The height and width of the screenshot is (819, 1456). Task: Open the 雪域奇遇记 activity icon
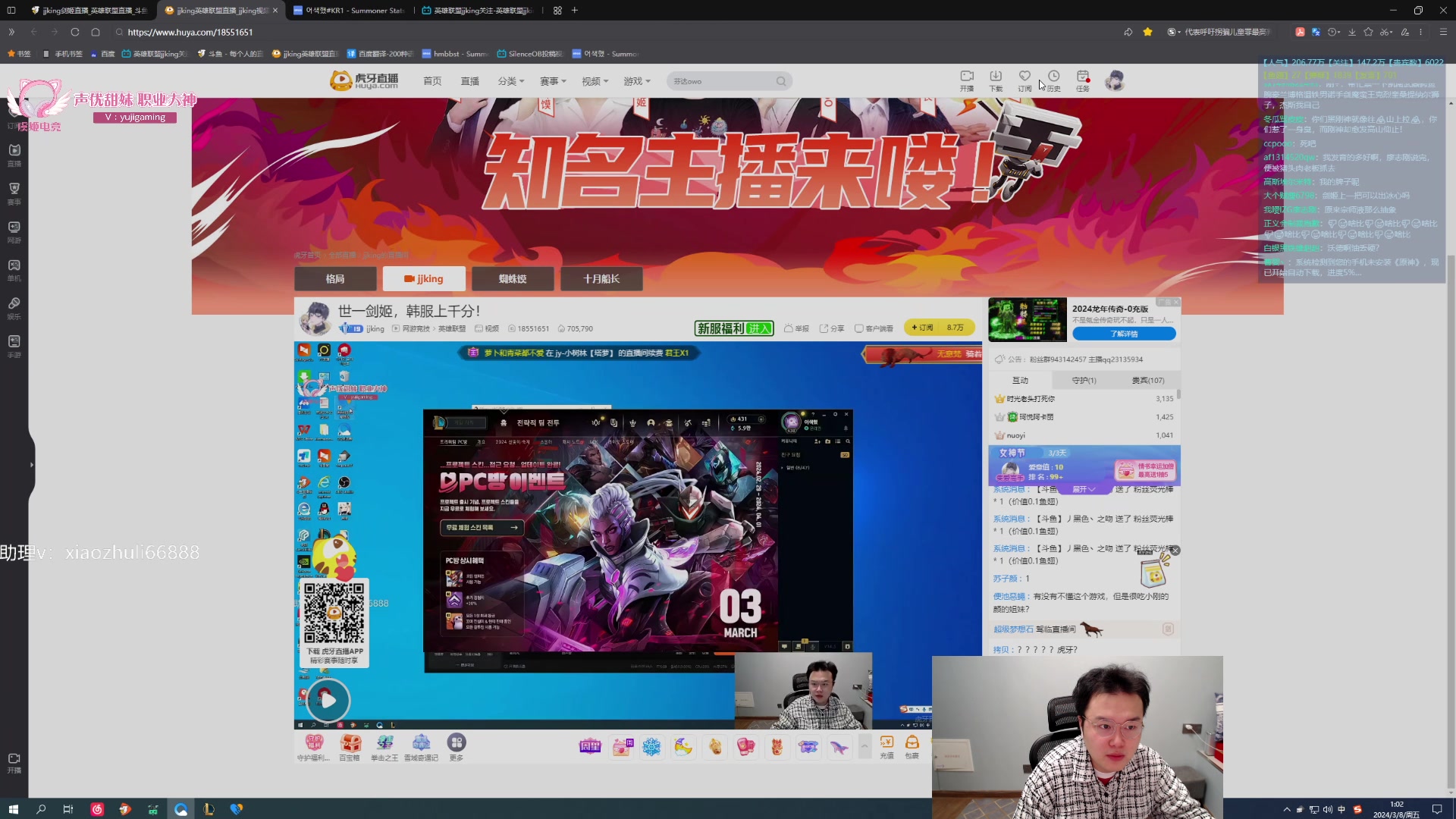421,747
